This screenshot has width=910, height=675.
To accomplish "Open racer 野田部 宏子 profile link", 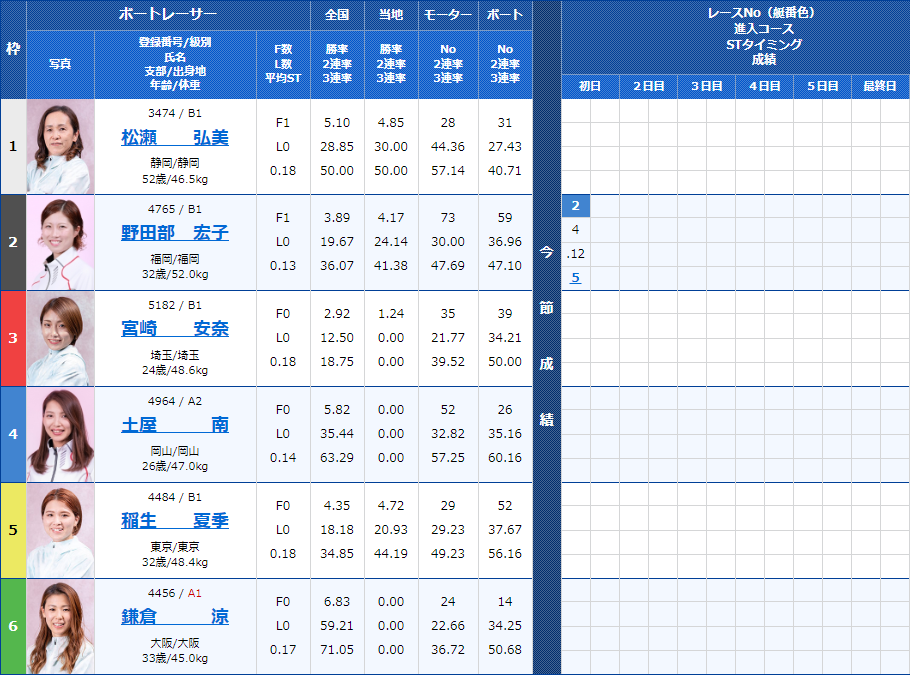I will pyautogui.click(x=175, y=233).
